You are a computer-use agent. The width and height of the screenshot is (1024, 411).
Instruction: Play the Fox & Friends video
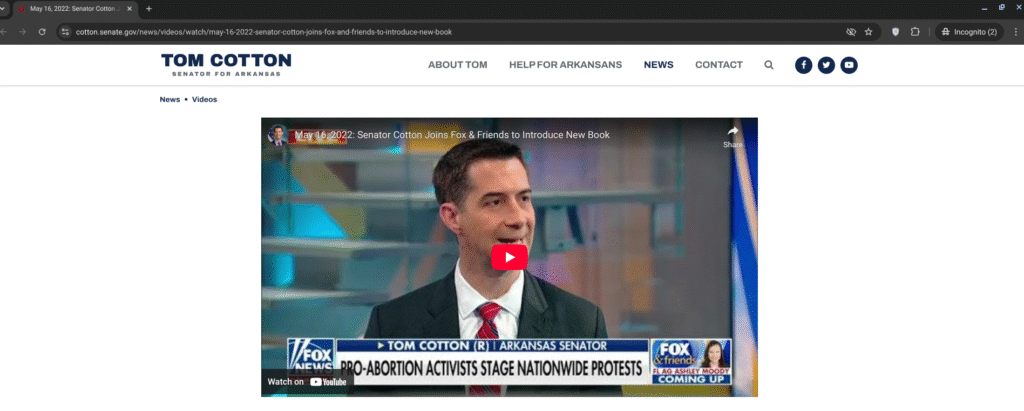[x=509, y=257]
